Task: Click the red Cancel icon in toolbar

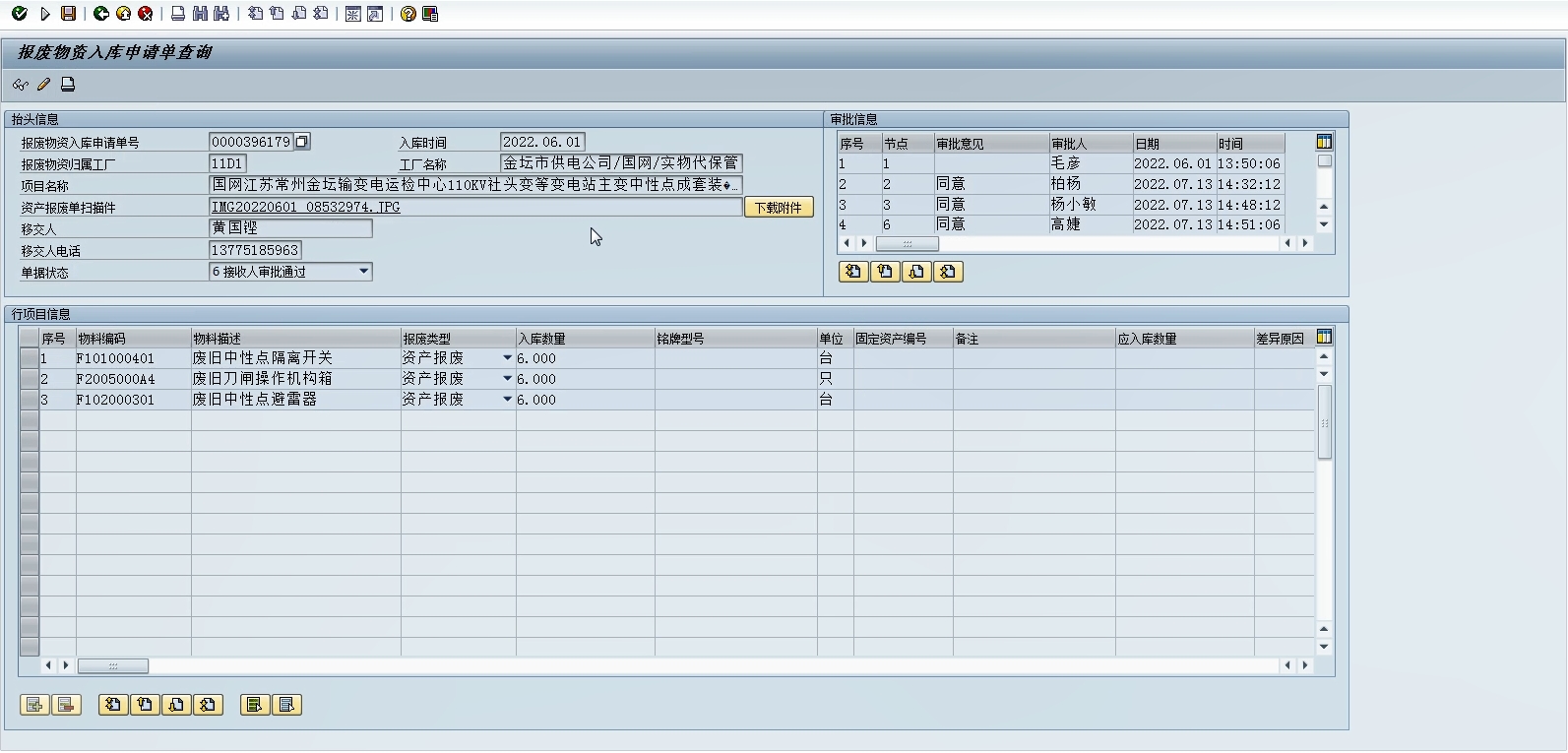Action: coord(146,14)
